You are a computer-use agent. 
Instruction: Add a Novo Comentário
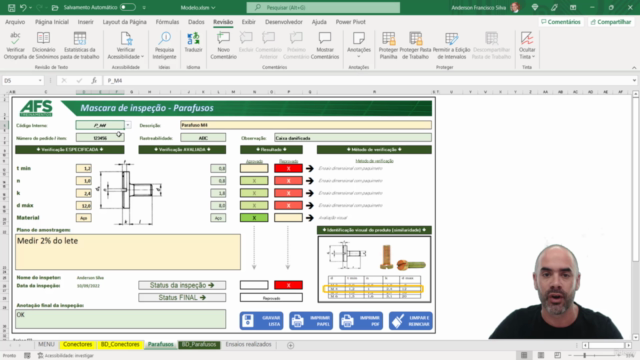[223, 46]
